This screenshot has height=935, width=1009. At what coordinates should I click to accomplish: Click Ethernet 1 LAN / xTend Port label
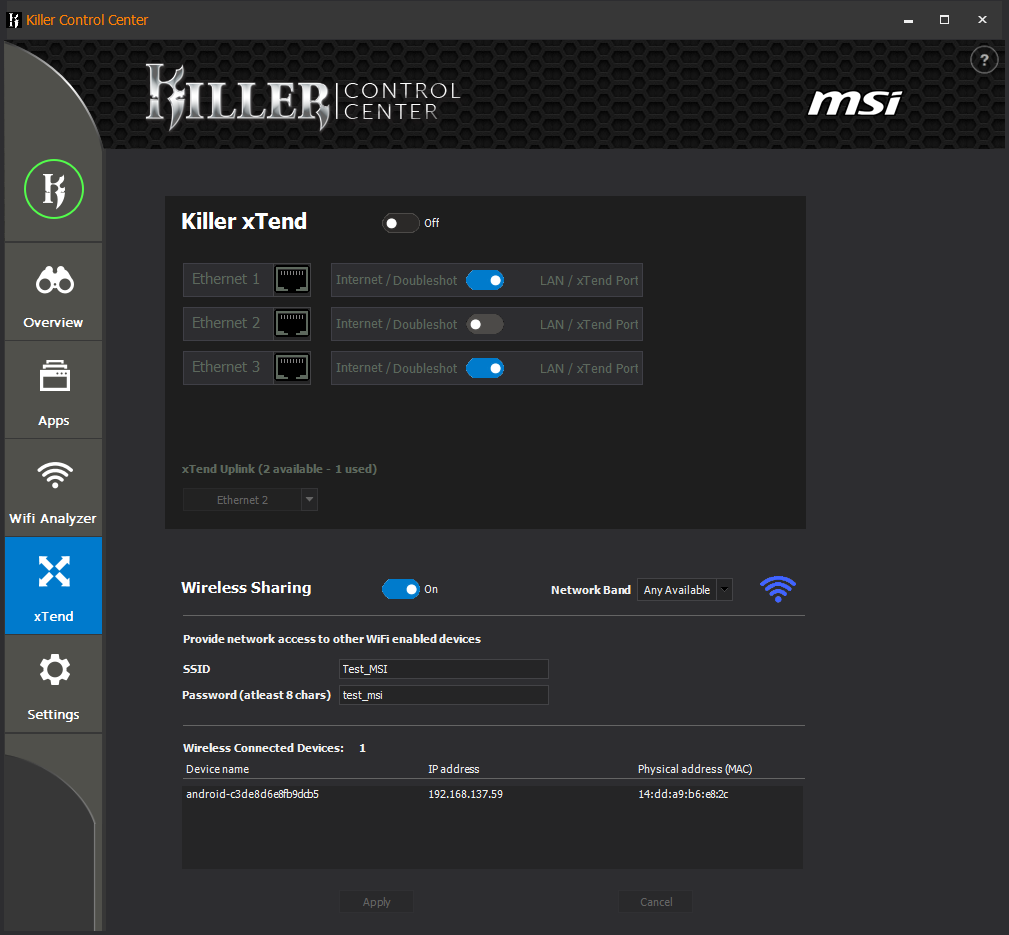(589, 281)
